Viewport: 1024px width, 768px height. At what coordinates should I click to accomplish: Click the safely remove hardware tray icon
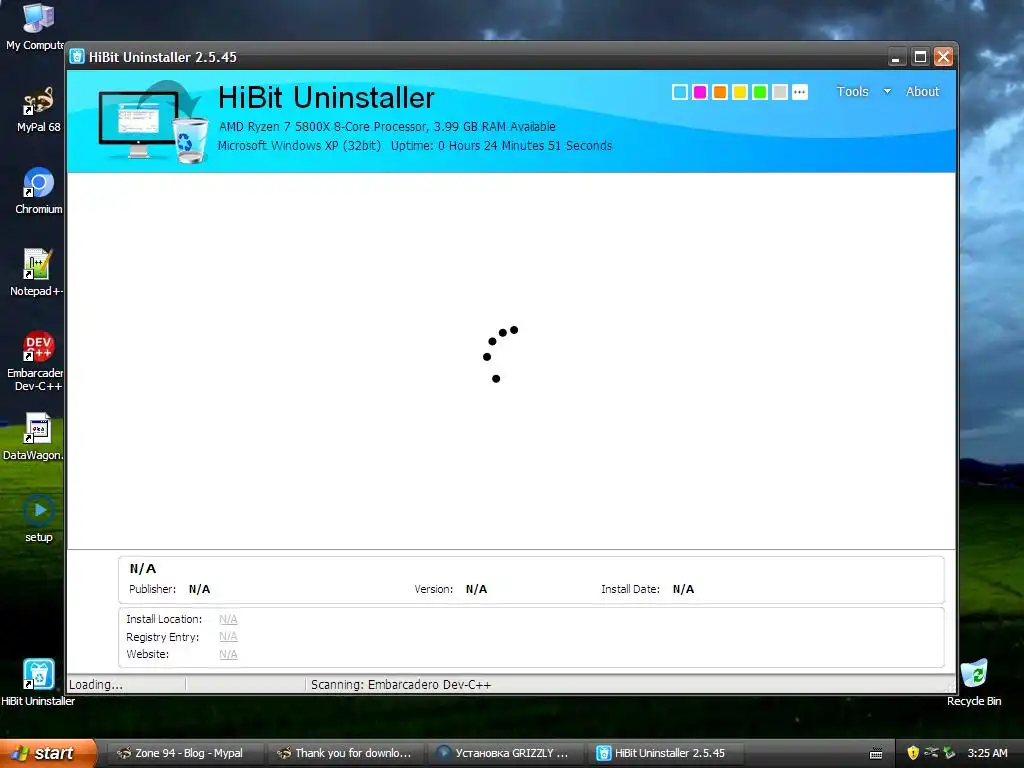pyautogui.click(x=950, y=753)
